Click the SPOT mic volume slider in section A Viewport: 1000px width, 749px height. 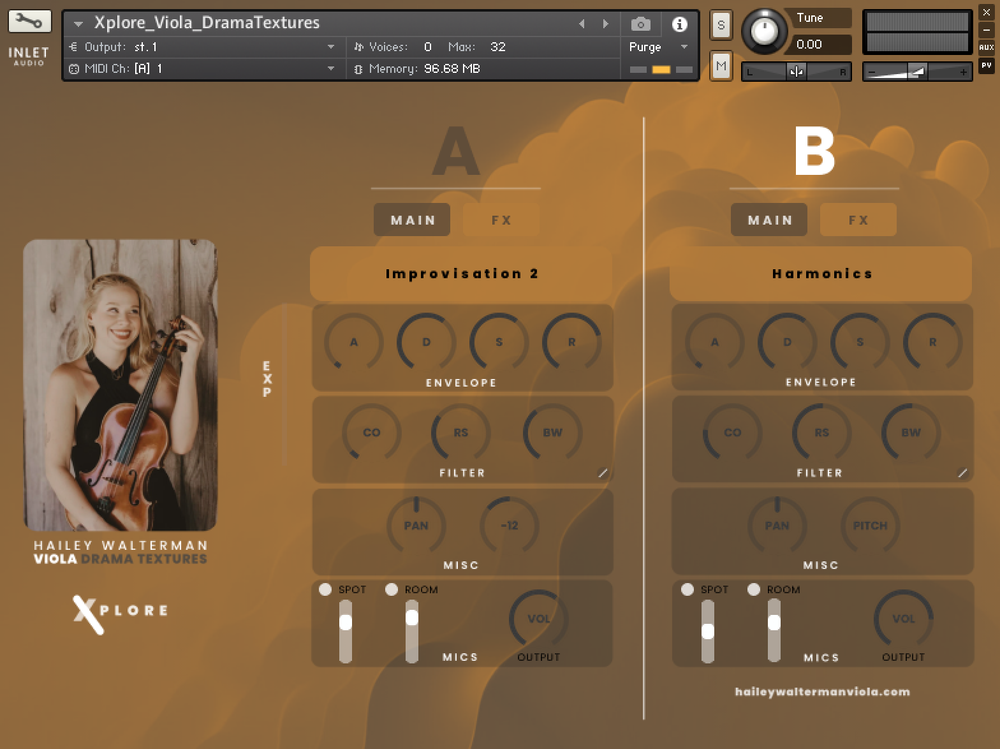click(346, 624)
